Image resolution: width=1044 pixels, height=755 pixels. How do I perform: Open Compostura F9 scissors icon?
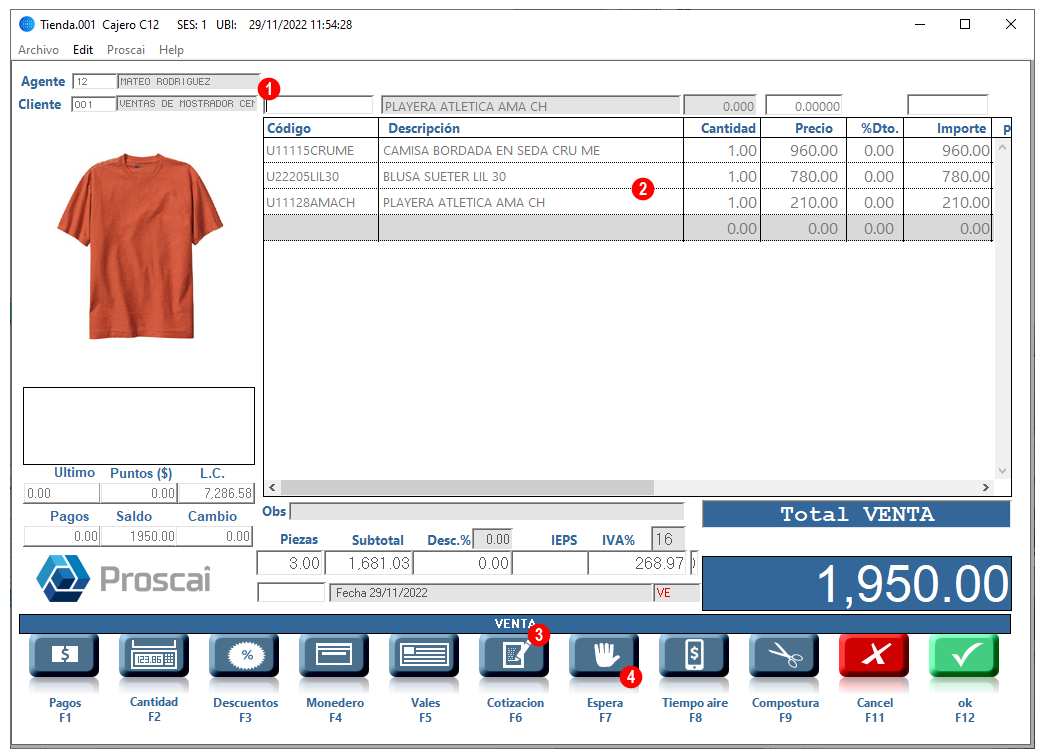[x=784, y=656]
